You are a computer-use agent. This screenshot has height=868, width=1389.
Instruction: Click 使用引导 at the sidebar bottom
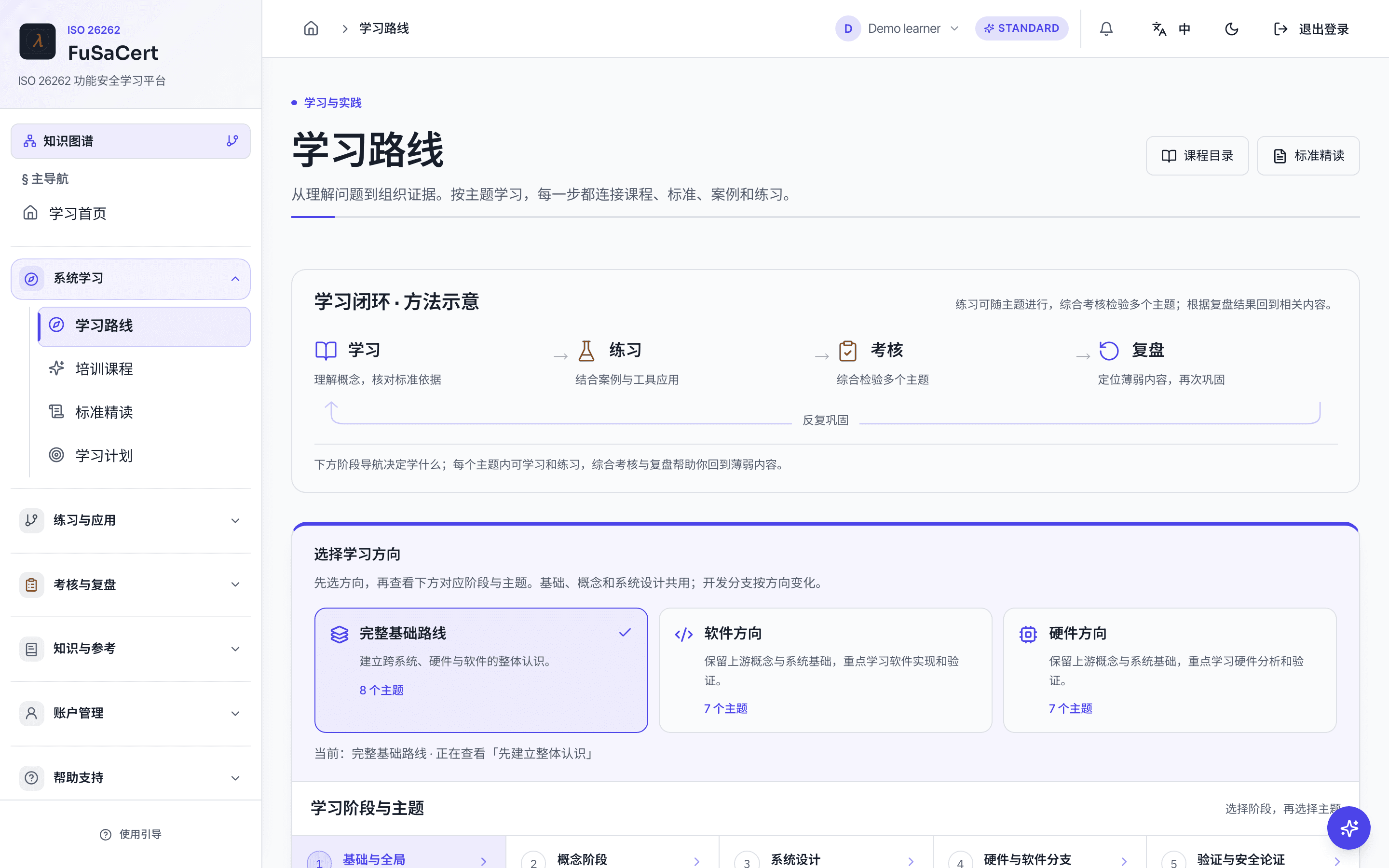pyautogui.click(x=130, y=834)
